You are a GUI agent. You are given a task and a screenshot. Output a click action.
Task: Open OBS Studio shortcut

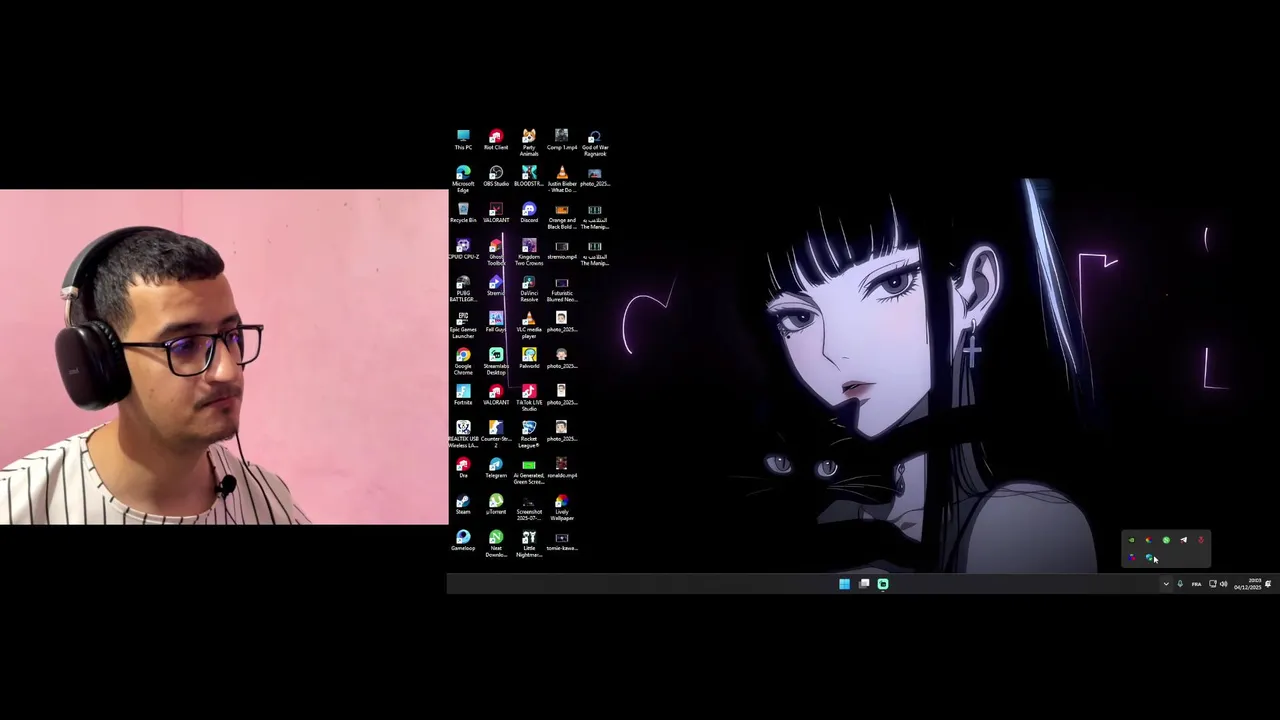tap(496, 177)
